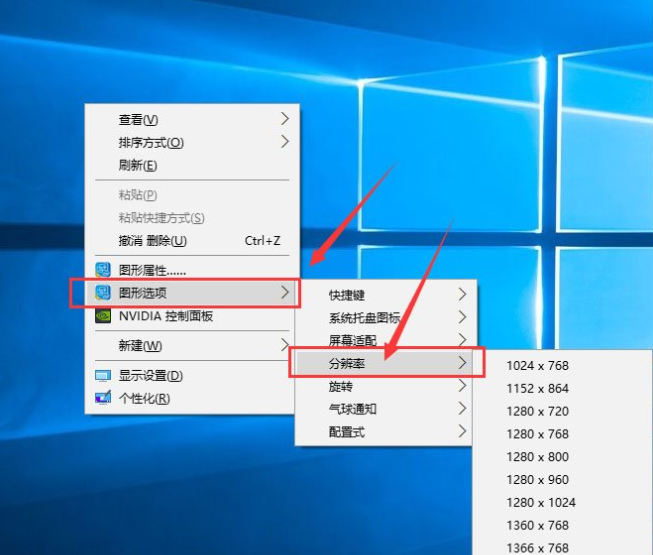This screenshot has width=653, height=555.
Task: Select 屏幕适配 in the submenu
Action: 386,340
